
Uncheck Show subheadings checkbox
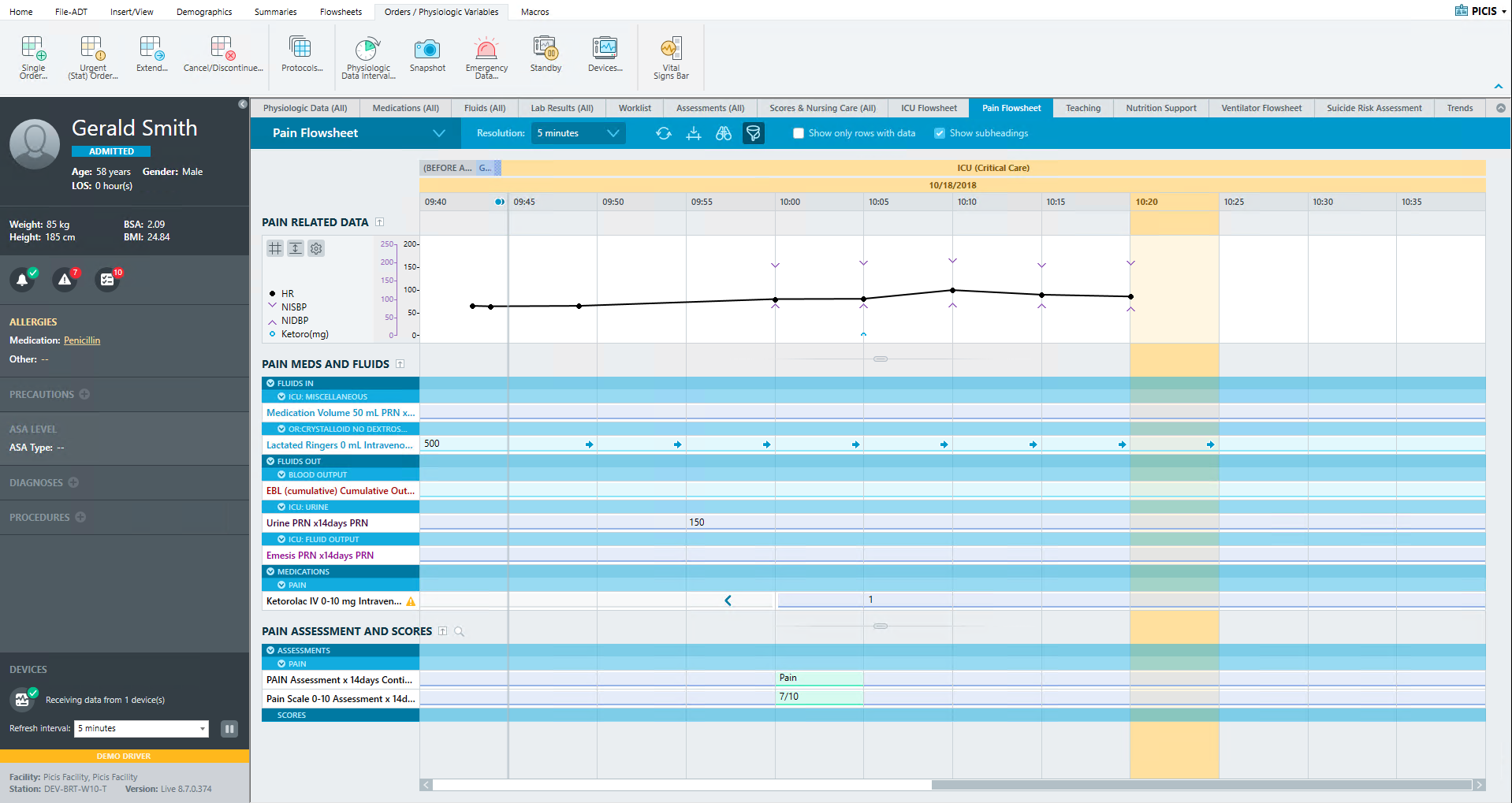[940, 133]
